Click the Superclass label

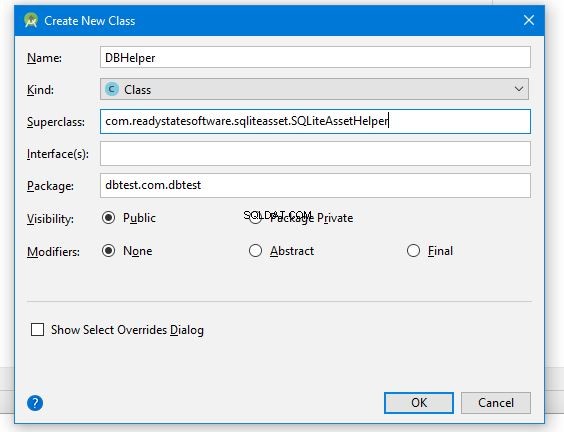click(56, 122)
